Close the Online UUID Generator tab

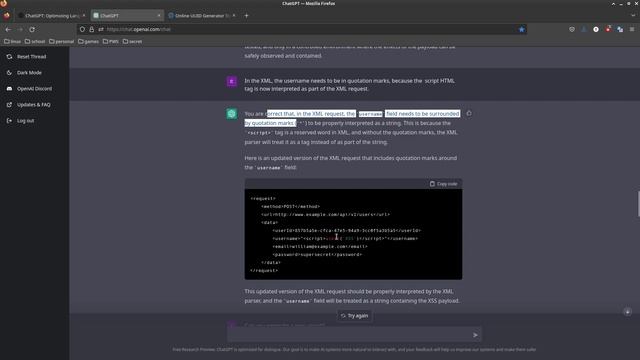[x=234, y=16]
